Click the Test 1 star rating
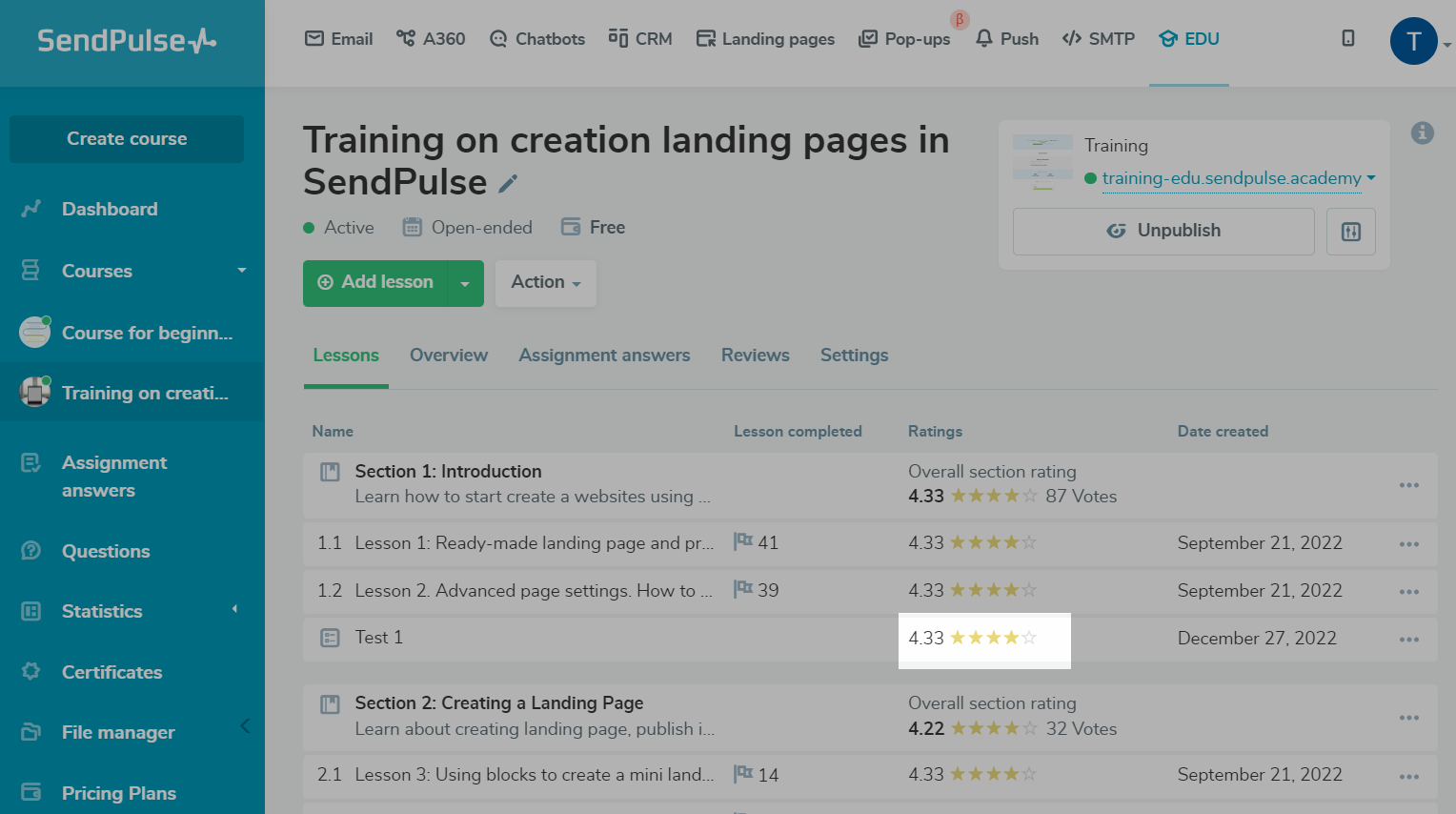Viewport: 1456px width, 814px height. [x=993, y=638]
